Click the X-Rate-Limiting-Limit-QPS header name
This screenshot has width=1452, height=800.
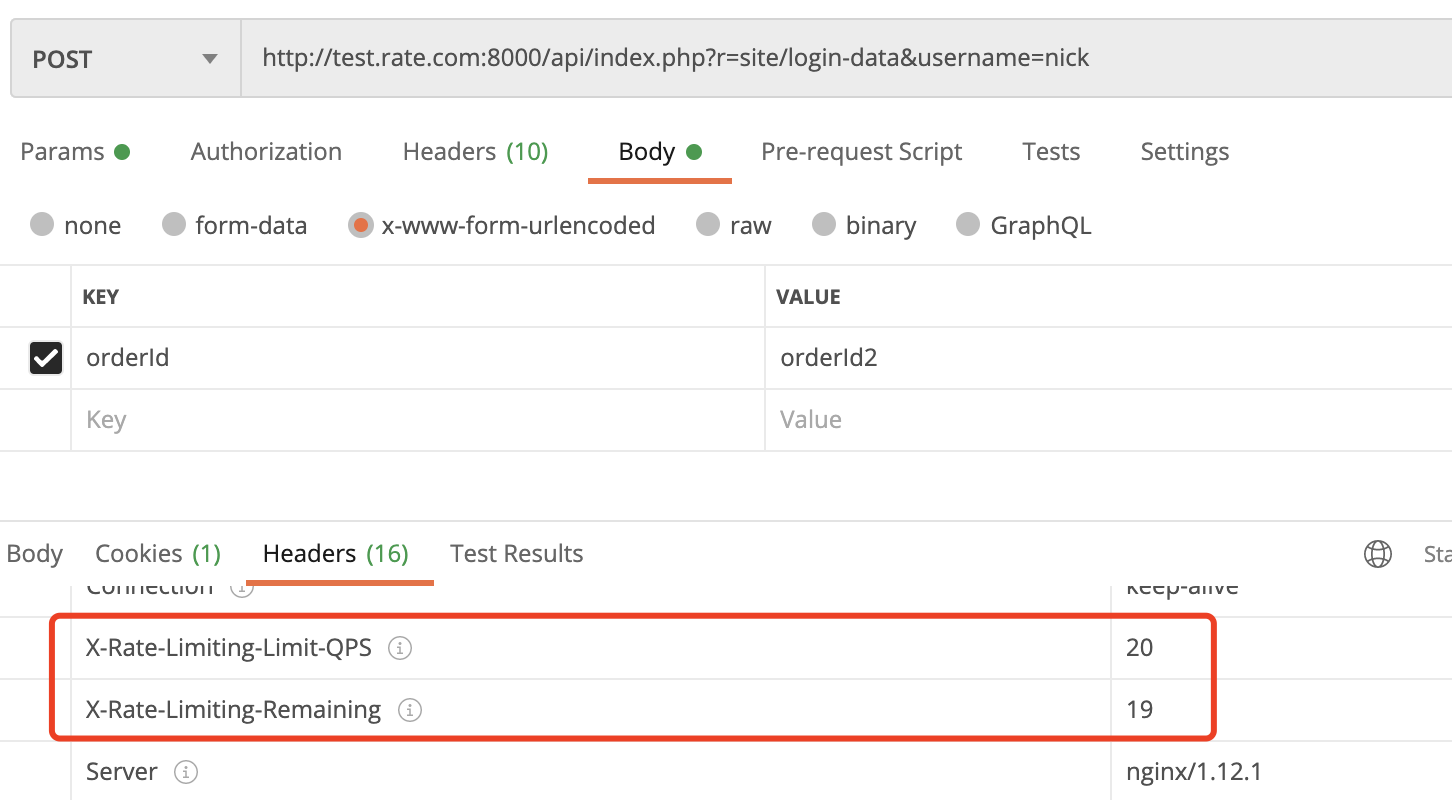click(229, 648)
